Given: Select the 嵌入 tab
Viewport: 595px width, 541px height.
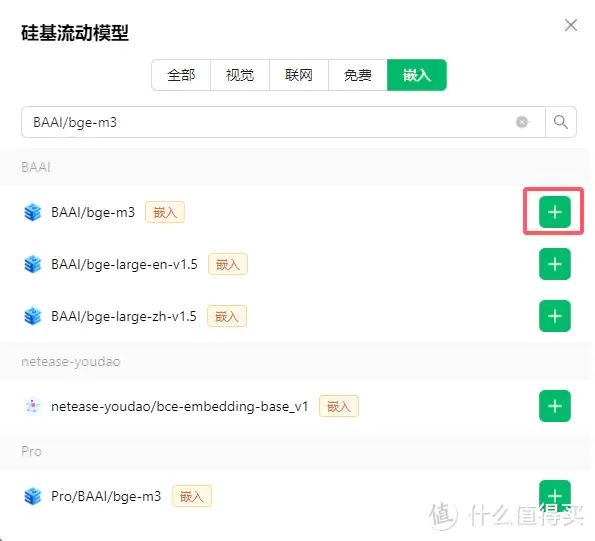Looking at the screenshot, I should pyautogui.click(x=417, y=75).
